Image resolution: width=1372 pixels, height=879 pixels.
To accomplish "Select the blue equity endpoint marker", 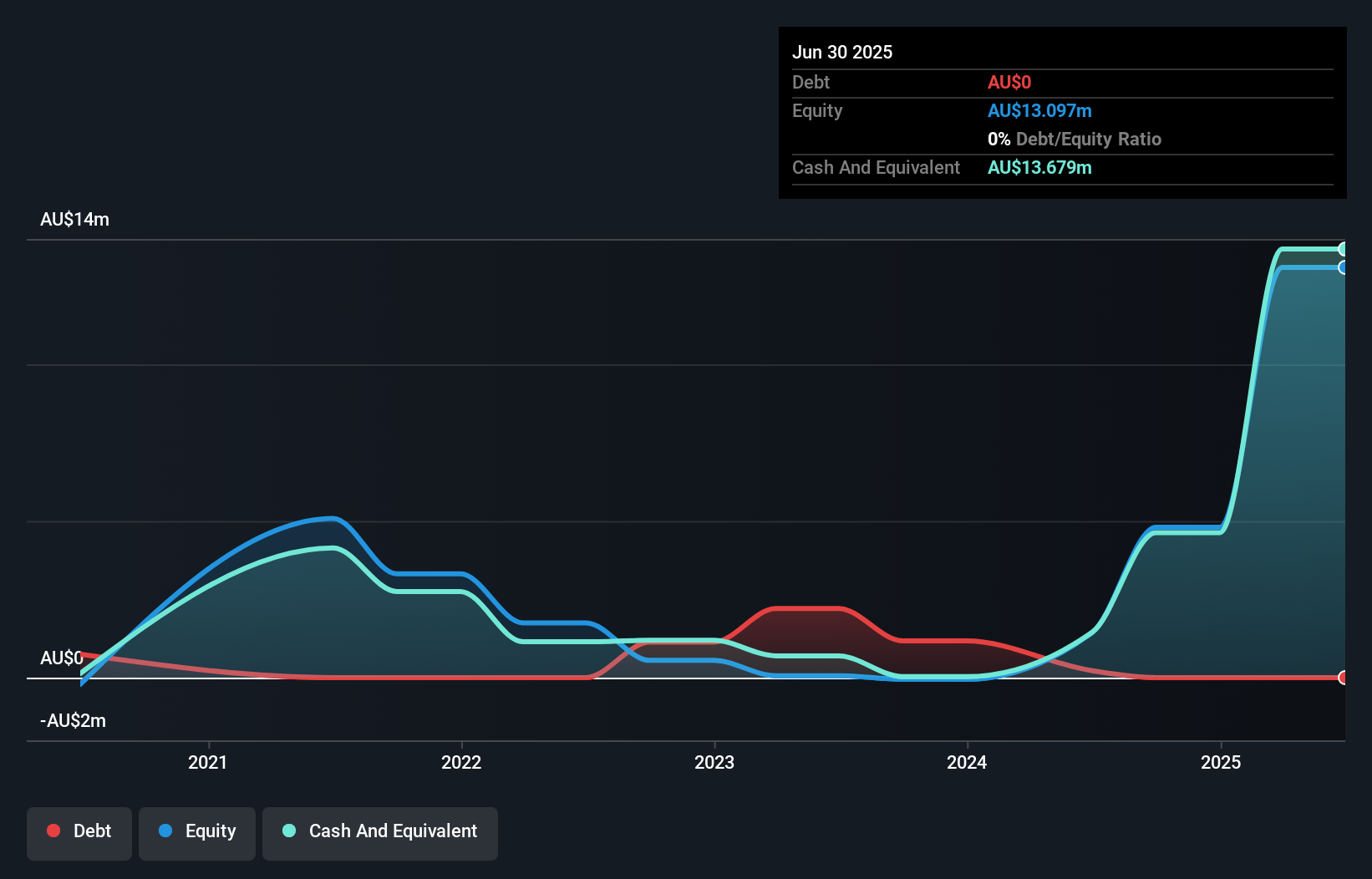I will tap(1343, 267).
